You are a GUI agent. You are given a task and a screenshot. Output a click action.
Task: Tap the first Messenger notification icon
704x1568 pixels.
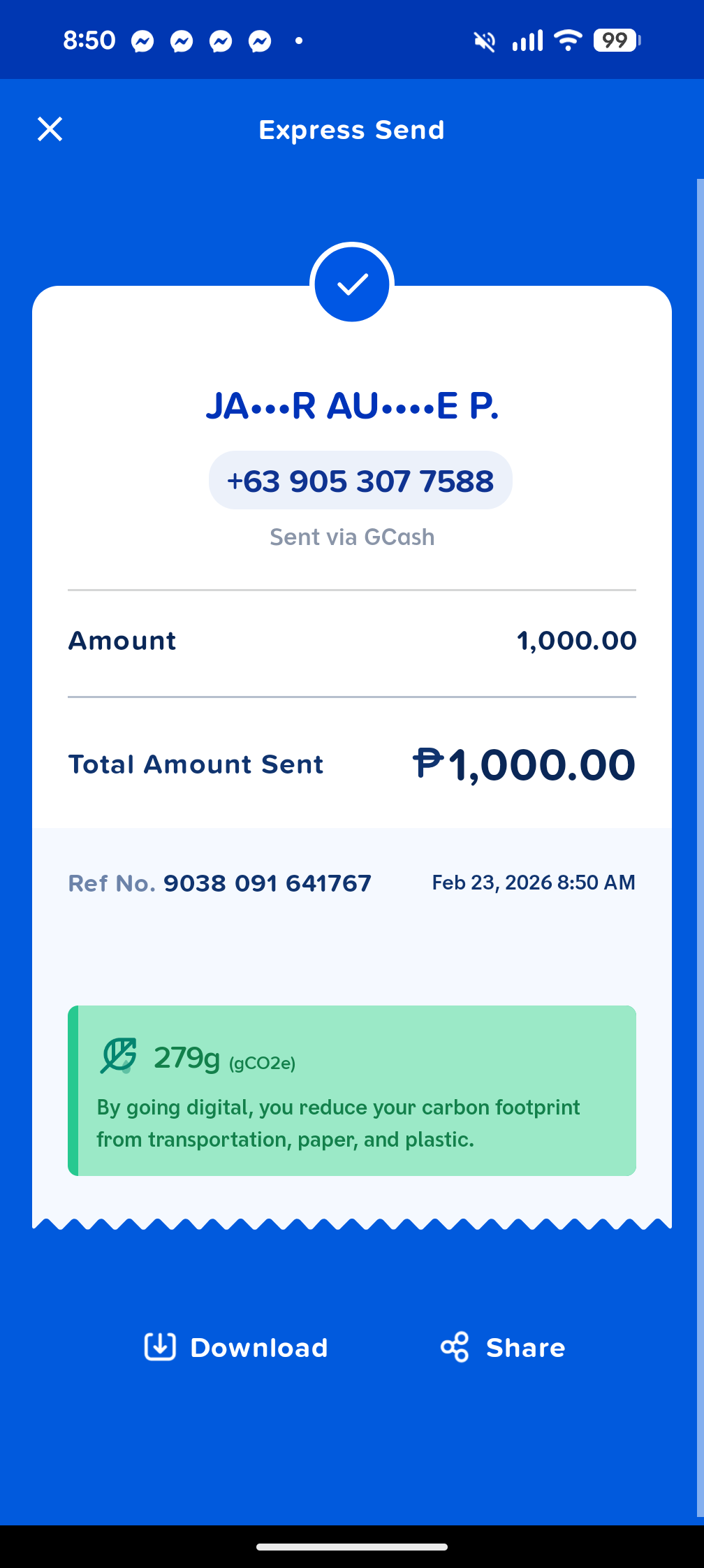click(142, 41)
